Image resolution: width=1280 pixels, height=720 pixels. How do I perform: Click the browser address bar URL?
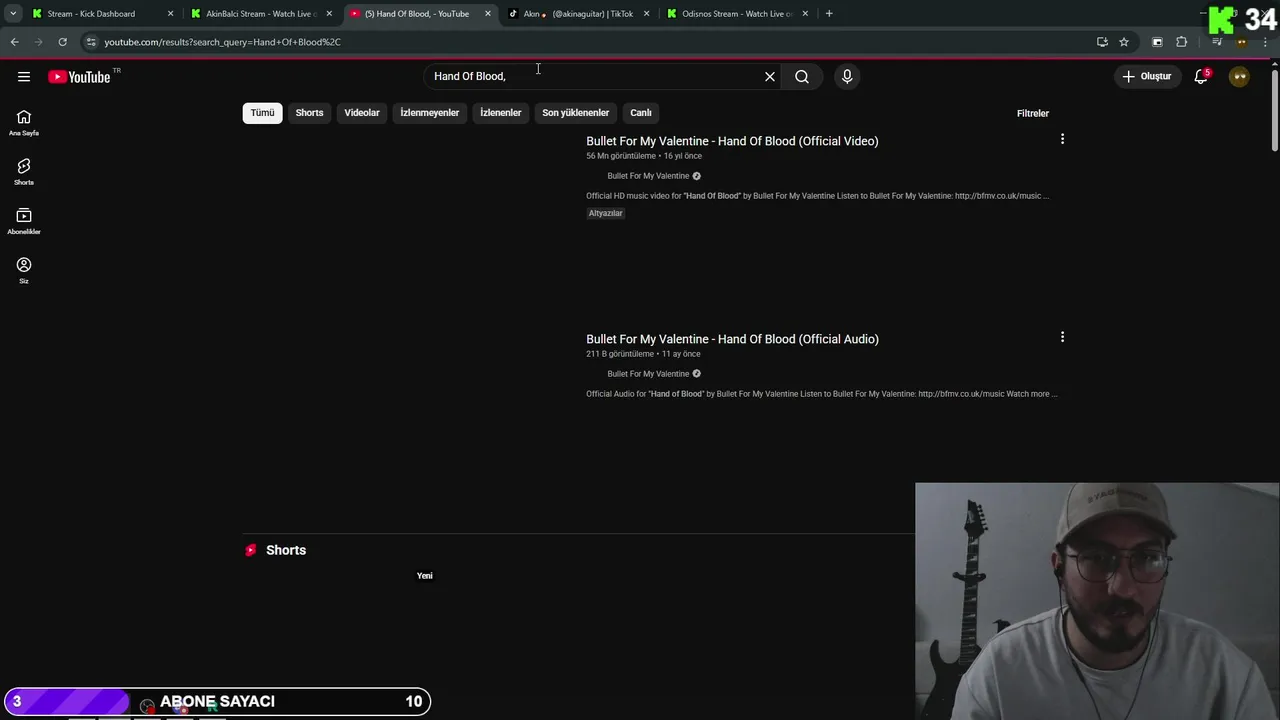(222, 42)
